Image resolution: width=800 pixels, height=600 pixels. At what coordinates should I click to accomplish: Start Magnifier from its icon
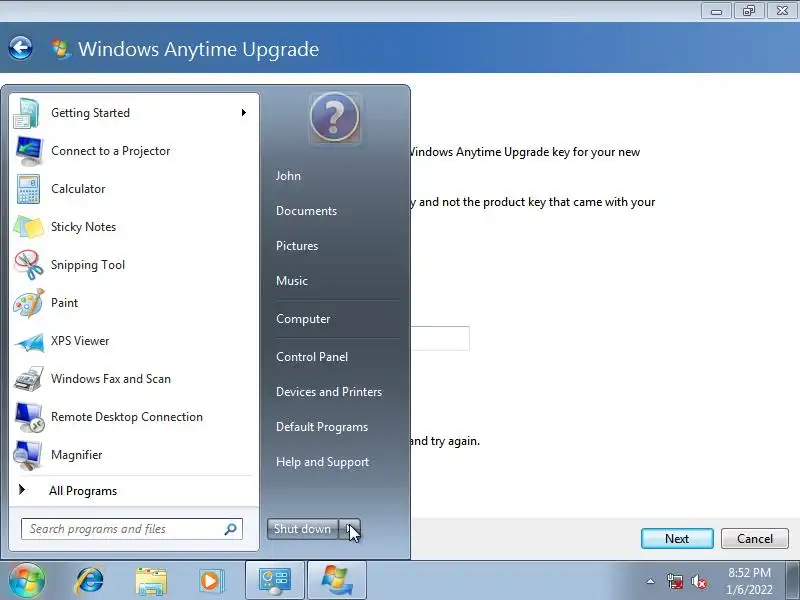point(29,455)
